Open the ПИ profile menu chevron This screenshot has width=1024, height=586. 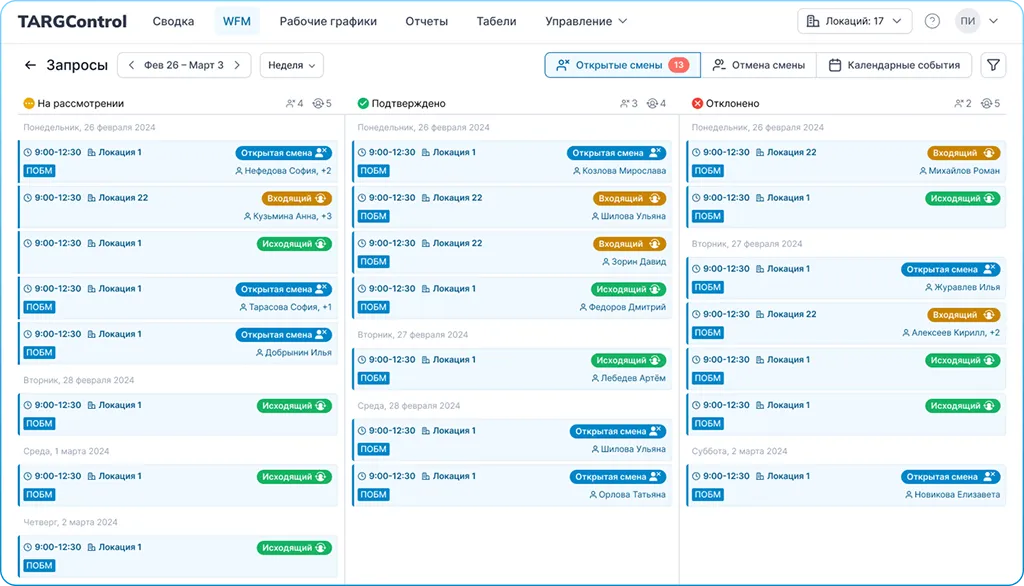[x=994, y=20]
